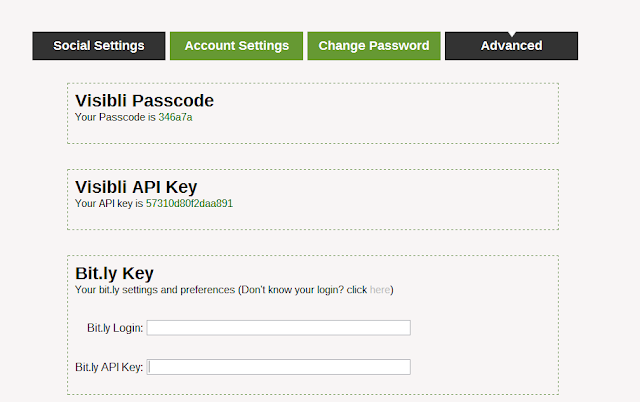The image size is (640, 402).
Task: Click into the Bit.ly API Key field
Action: pos(279,367)
